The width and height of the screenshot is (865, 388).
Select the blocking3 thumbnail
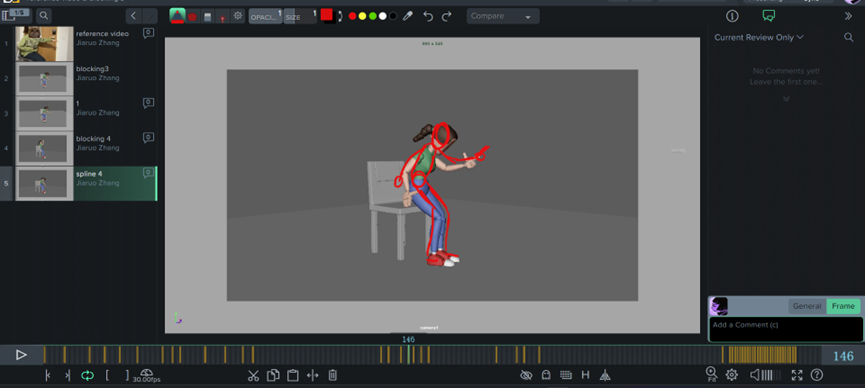[44, 78]
